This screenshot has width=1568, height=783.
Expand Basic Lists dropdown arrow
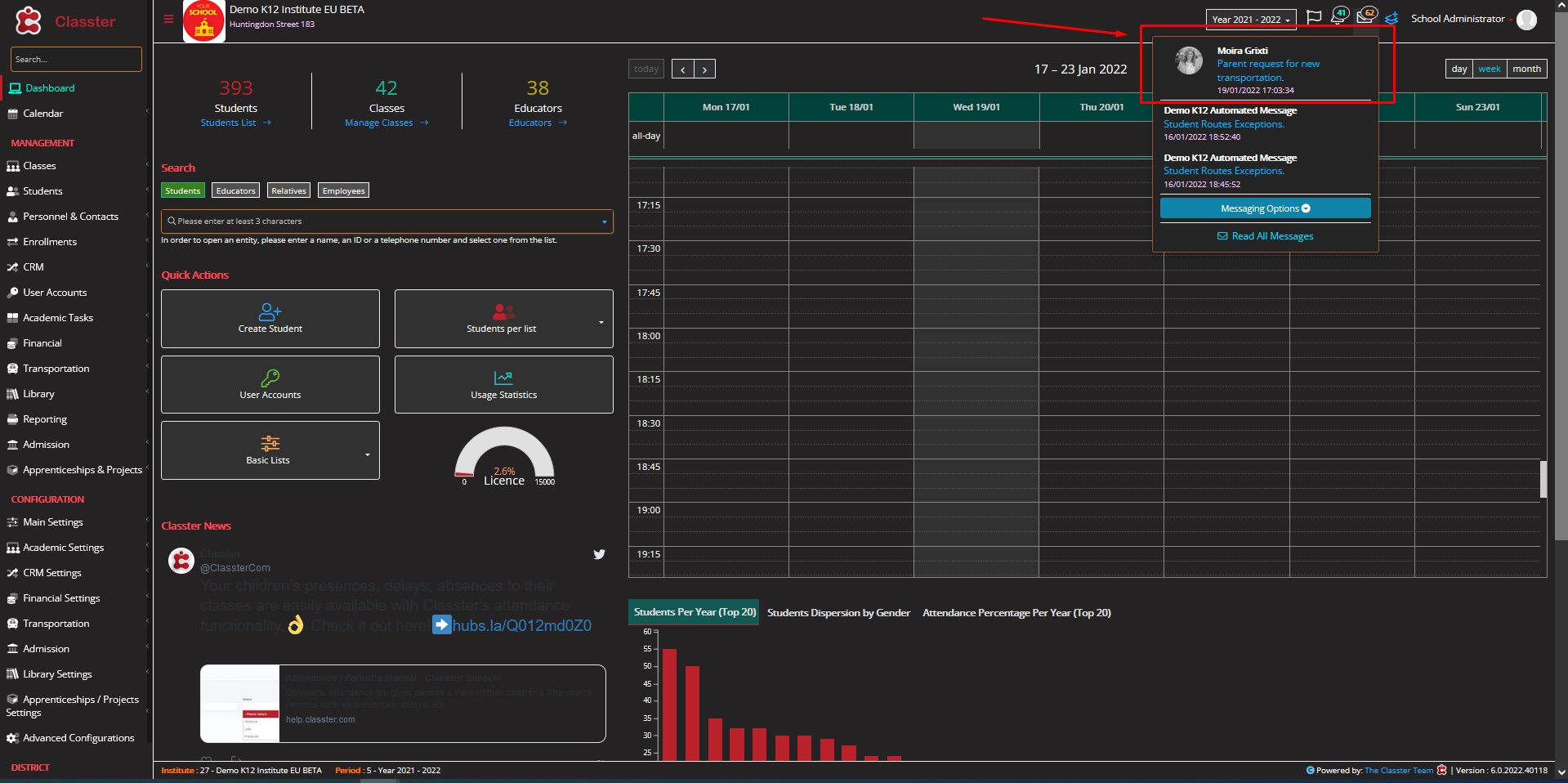[x=368, y=454]
